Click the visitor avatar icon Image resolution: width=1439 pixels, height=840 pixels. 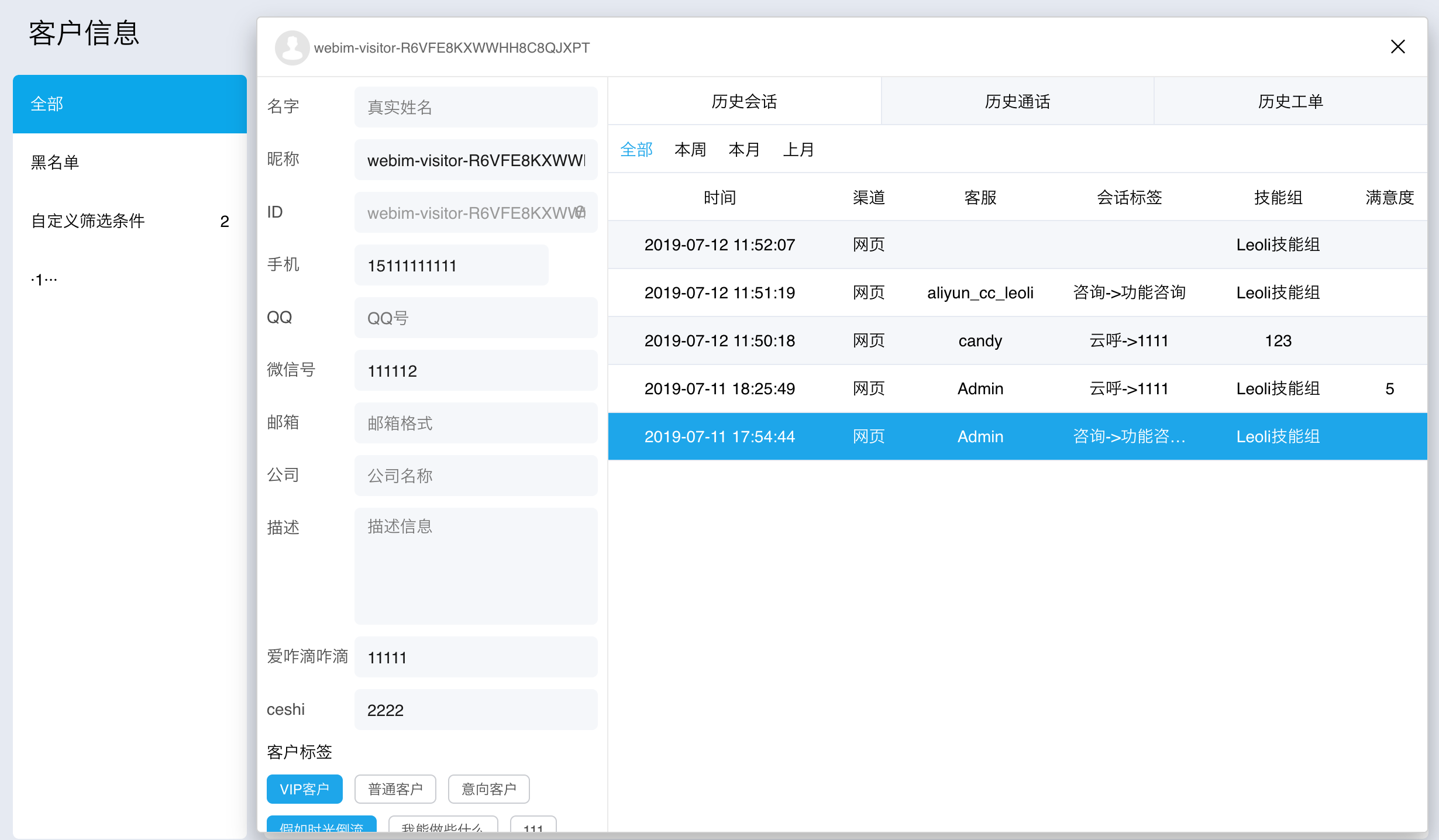coord(292,47)
